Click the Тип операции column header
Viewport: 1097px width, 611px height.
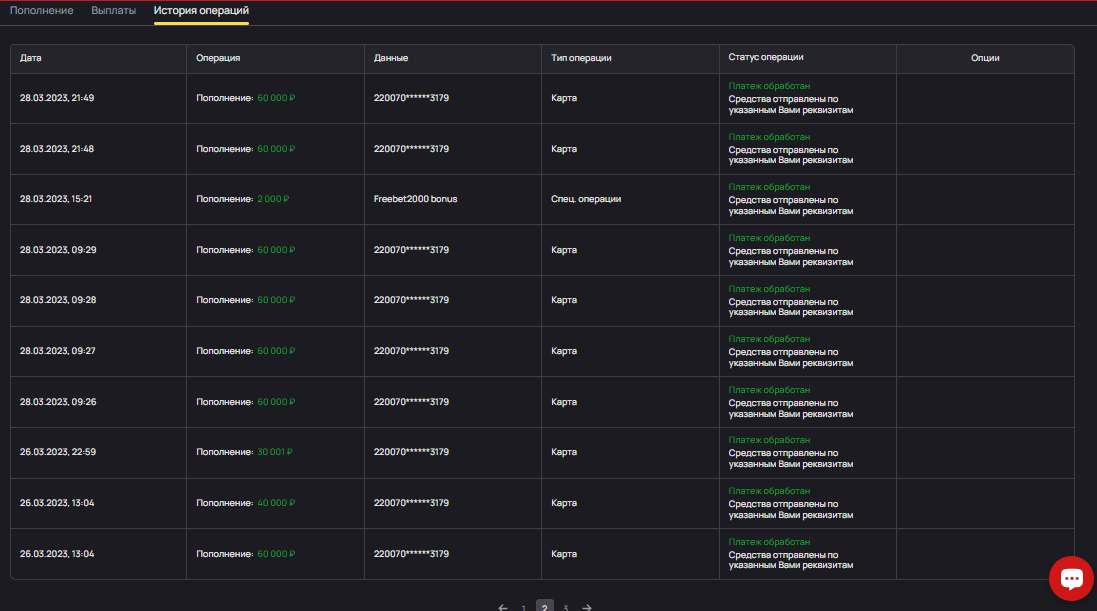[x=581, y=58]
